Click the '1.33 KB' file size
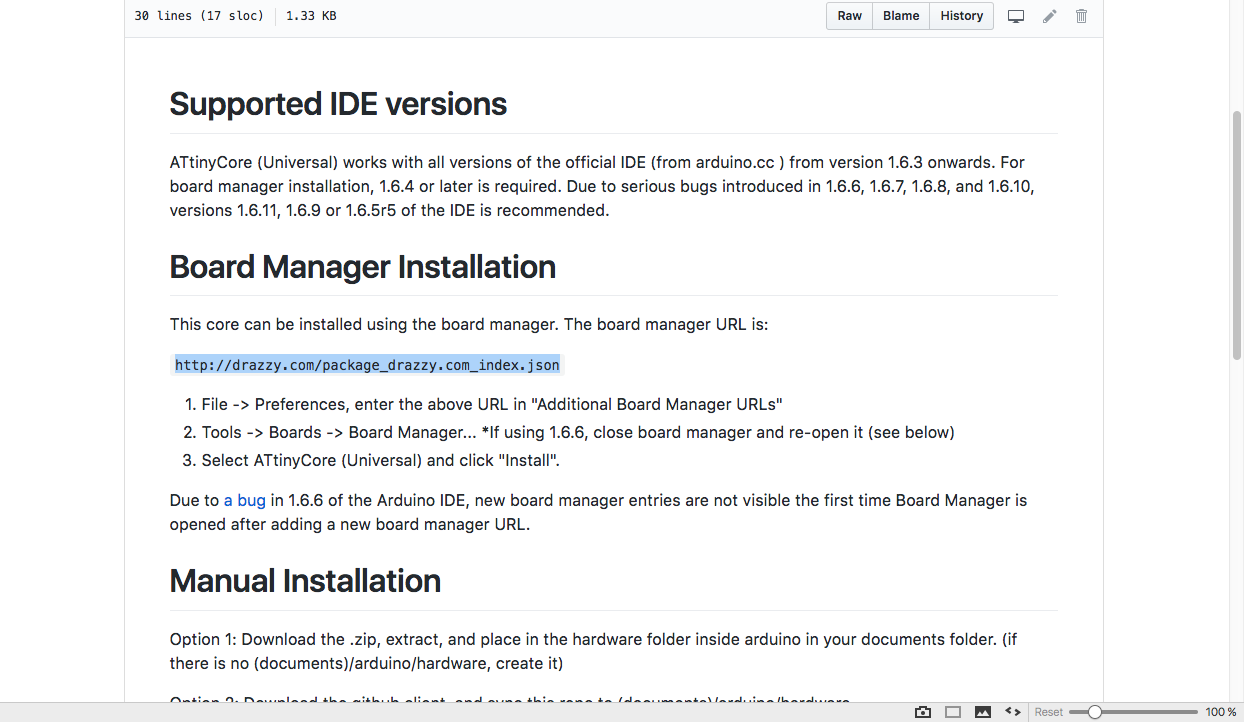 pos(311,16)
